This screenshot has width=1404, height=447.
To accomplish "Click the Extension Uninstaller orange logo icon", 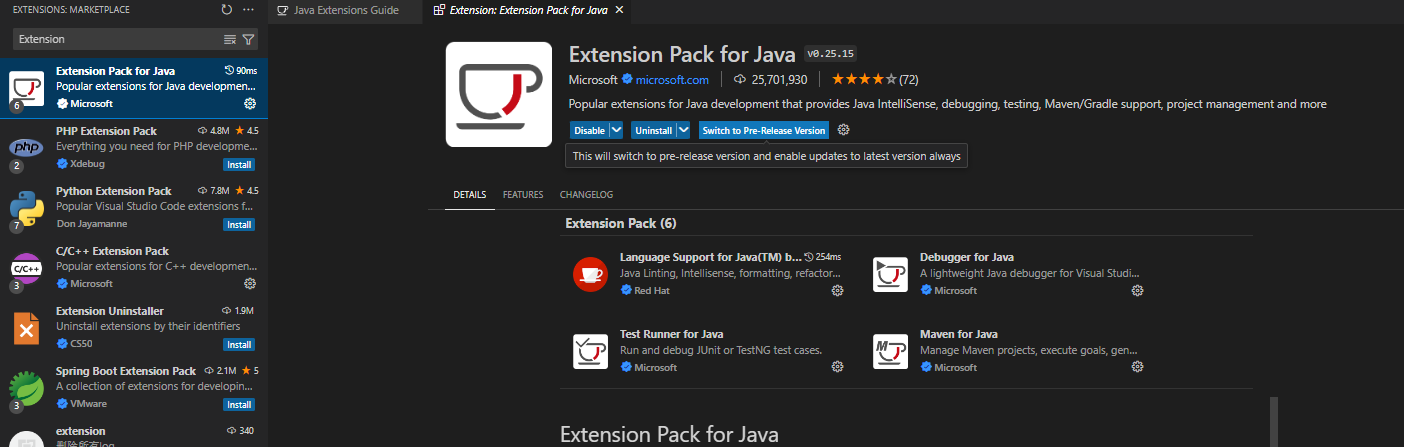I will point(26,328).
